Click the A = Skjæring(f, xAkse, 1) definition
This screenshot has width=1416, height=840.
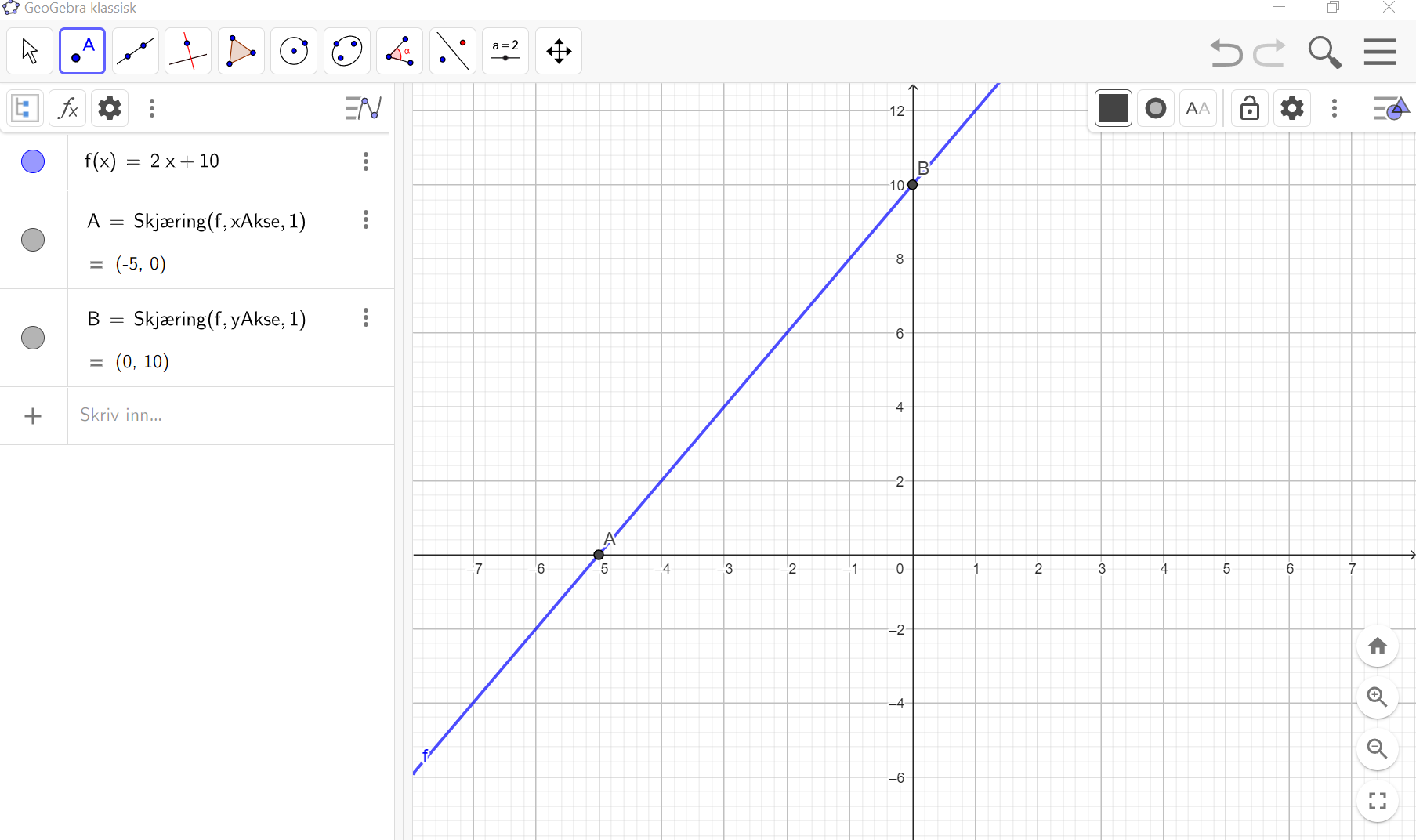pyautogui.click(x=197, y=222)
